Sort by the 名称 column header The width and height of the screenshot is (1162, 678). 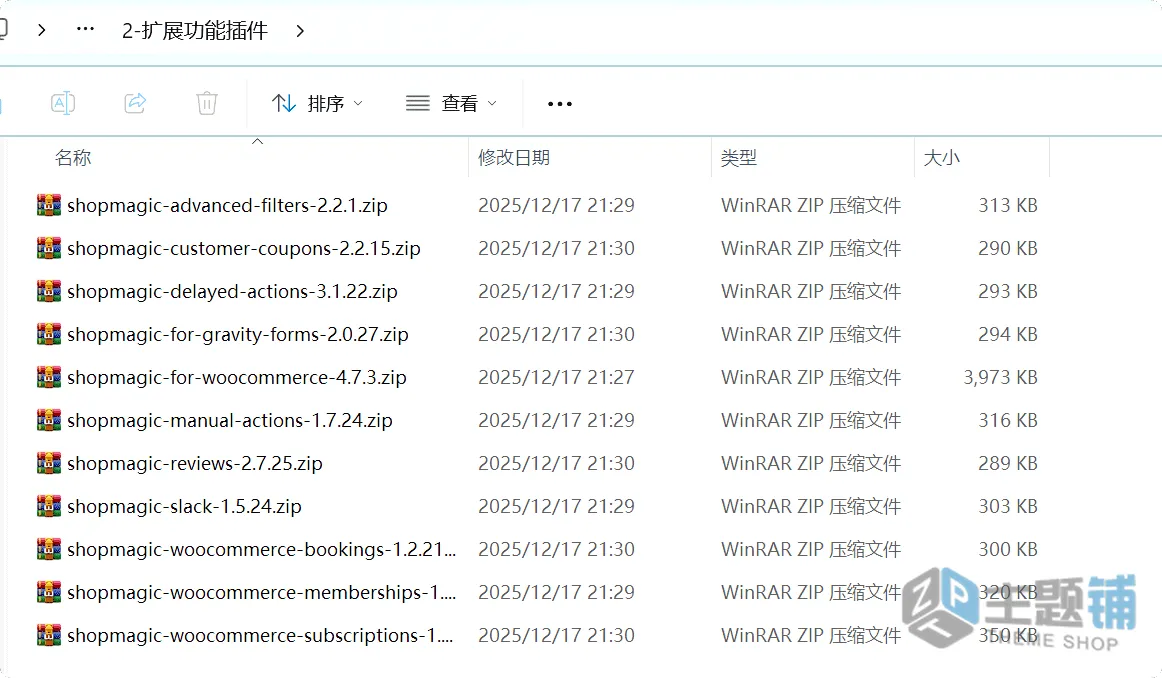click(73, 158)
